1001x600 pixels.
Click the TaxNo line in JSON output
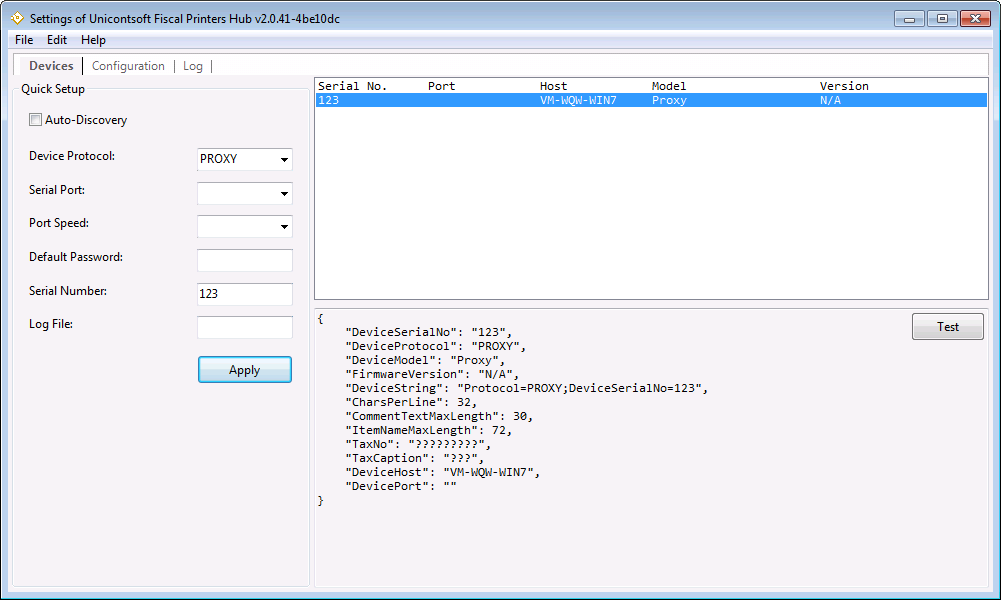click(418, 444)
